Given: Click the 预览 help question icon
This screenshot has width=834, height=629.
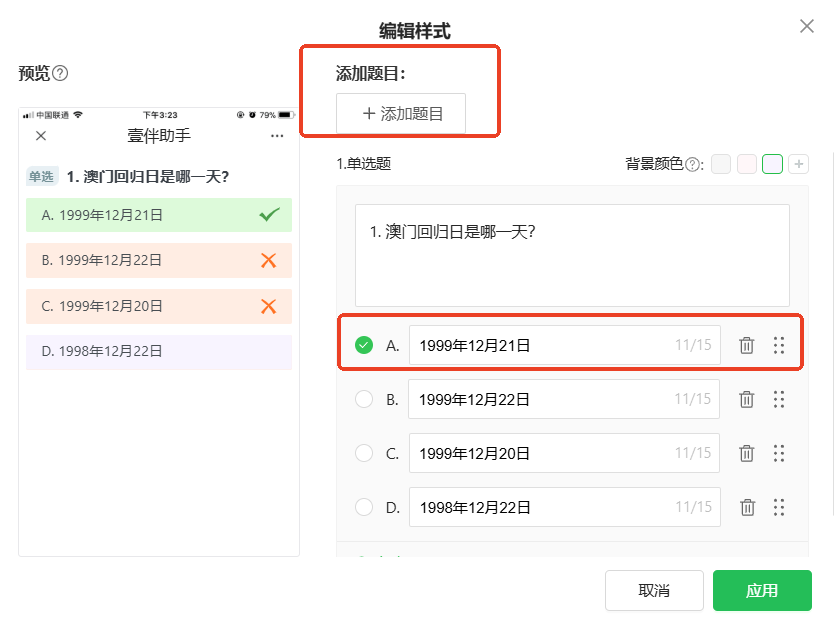Looking at the screenshot, I should click(x=61, y=73).
